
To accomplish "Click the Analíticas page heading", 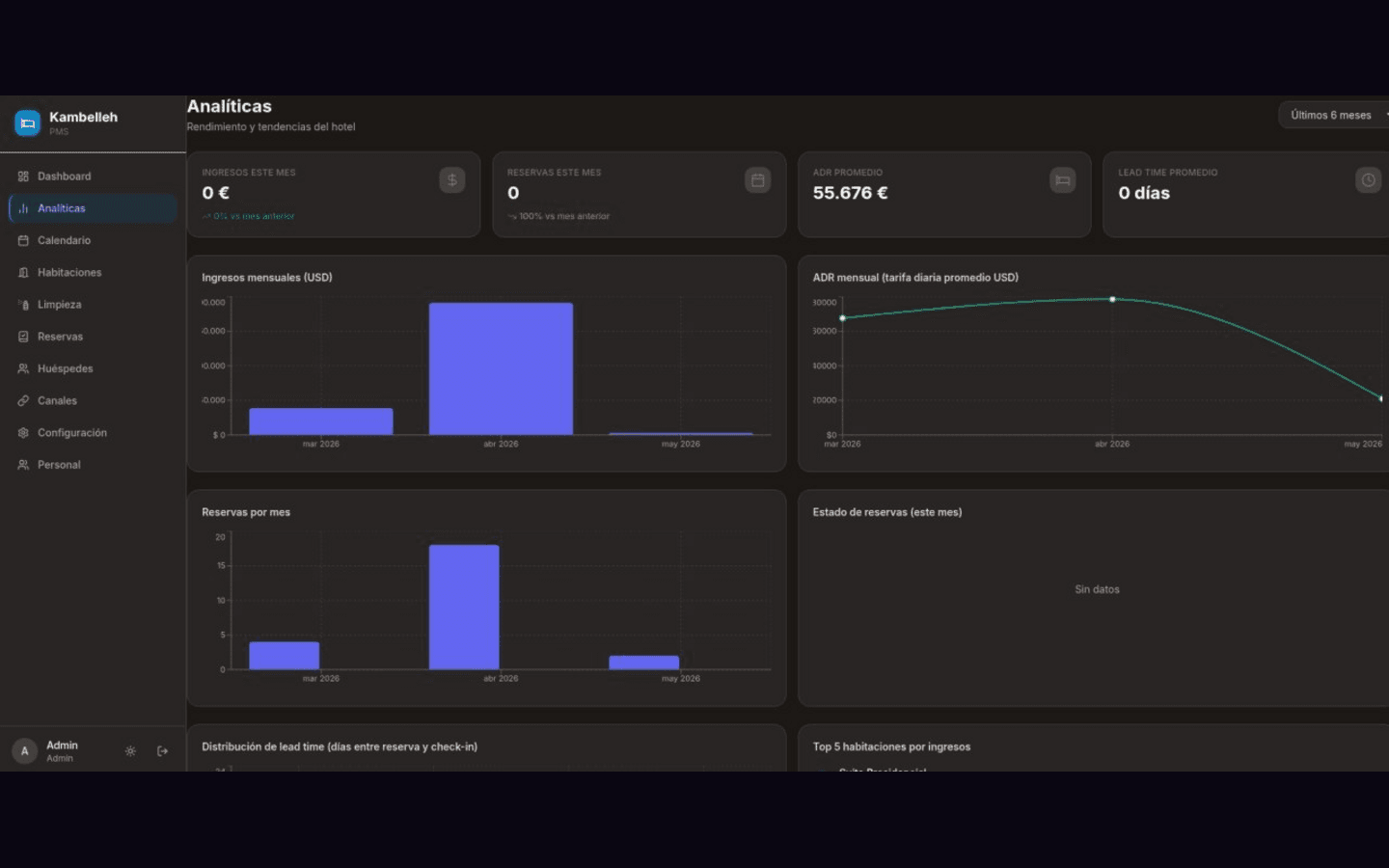I will [x=230, y=106].
